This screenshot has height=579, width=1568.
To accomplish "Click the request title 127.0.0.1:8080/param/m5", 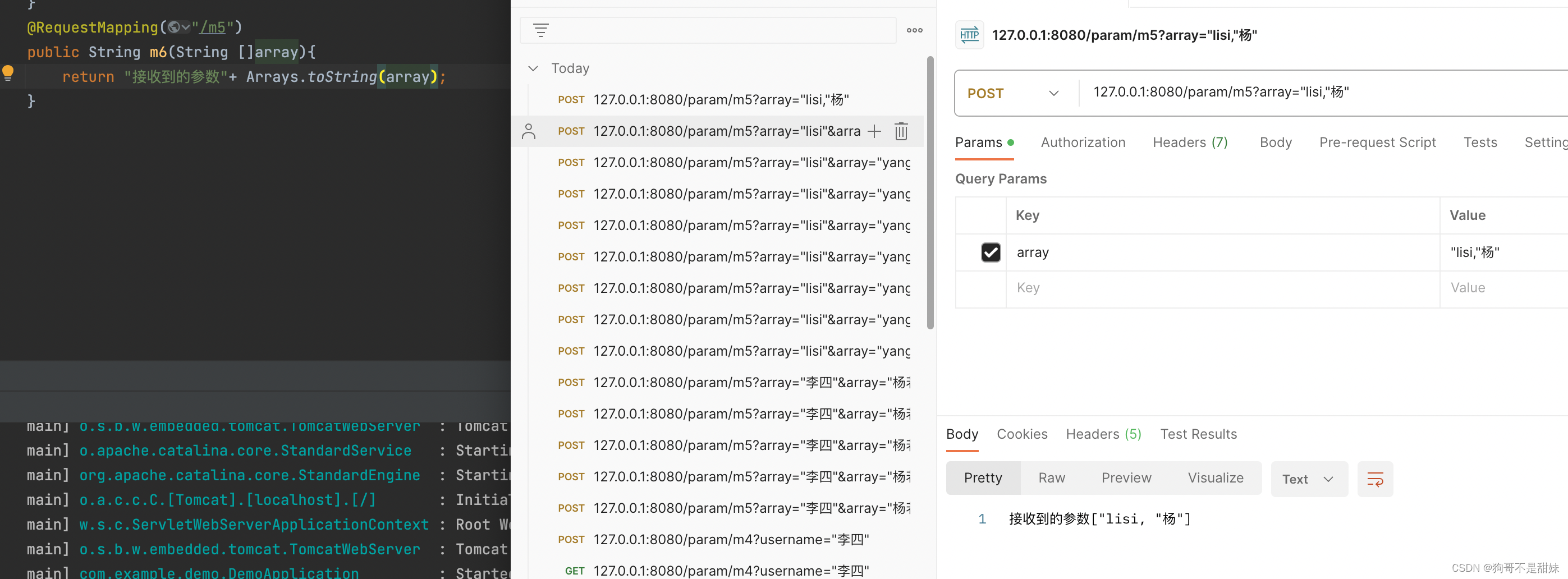I will 1124,35.
